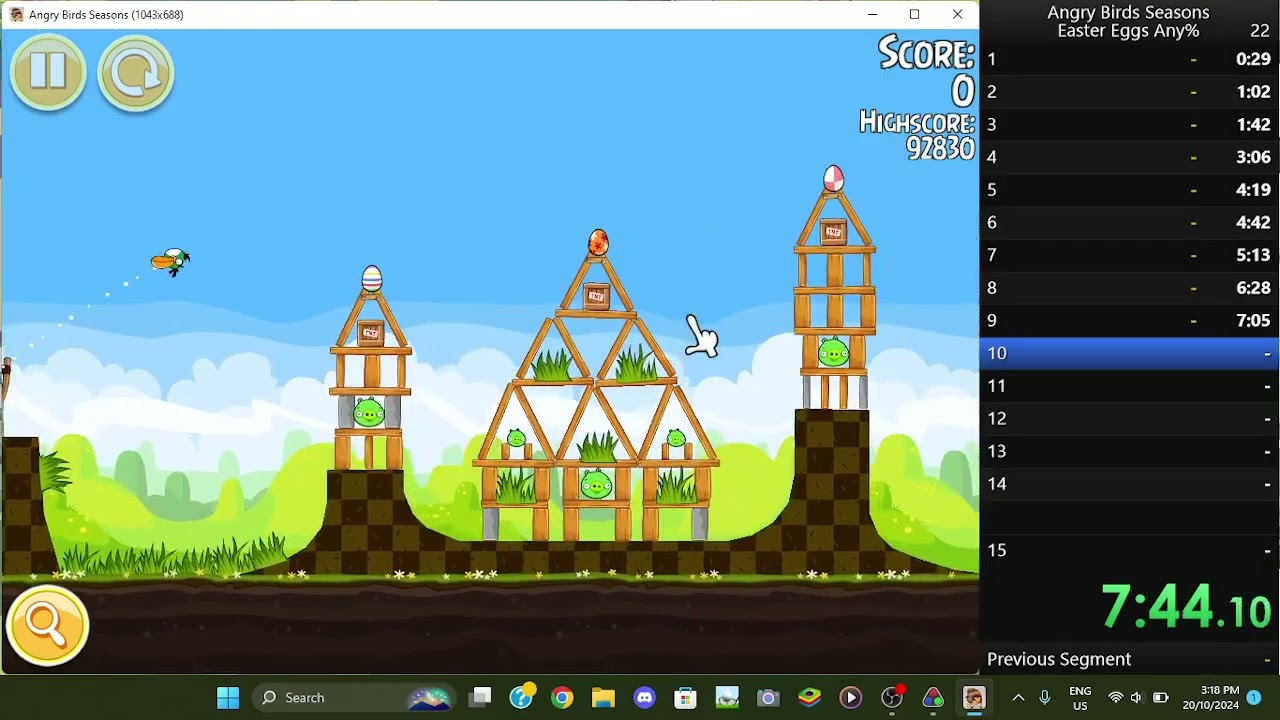The image size is (1280, 720).
Task: Click the striped egg on the left tower
Action: click(371, 278)
